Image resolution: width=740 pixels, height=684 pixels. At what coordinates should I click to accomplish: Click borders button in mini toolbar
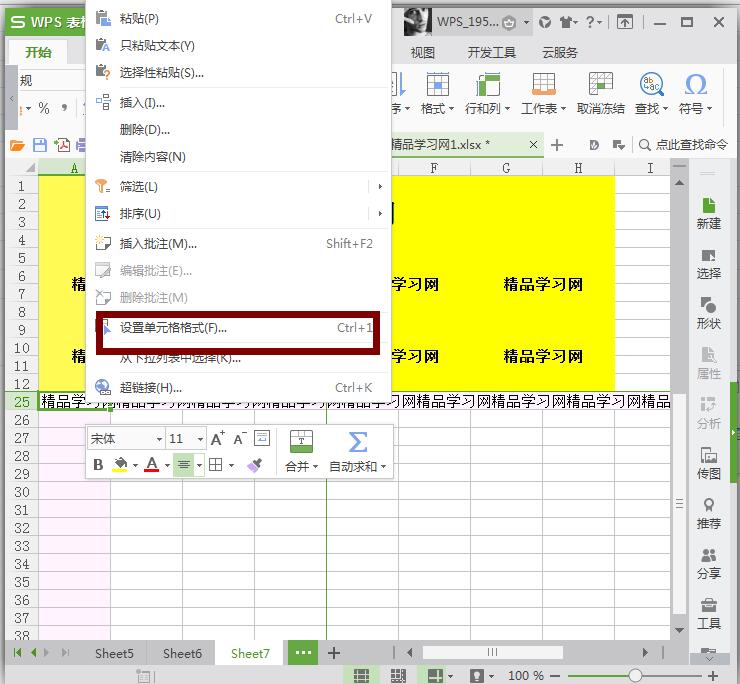(x=216, y=465)
